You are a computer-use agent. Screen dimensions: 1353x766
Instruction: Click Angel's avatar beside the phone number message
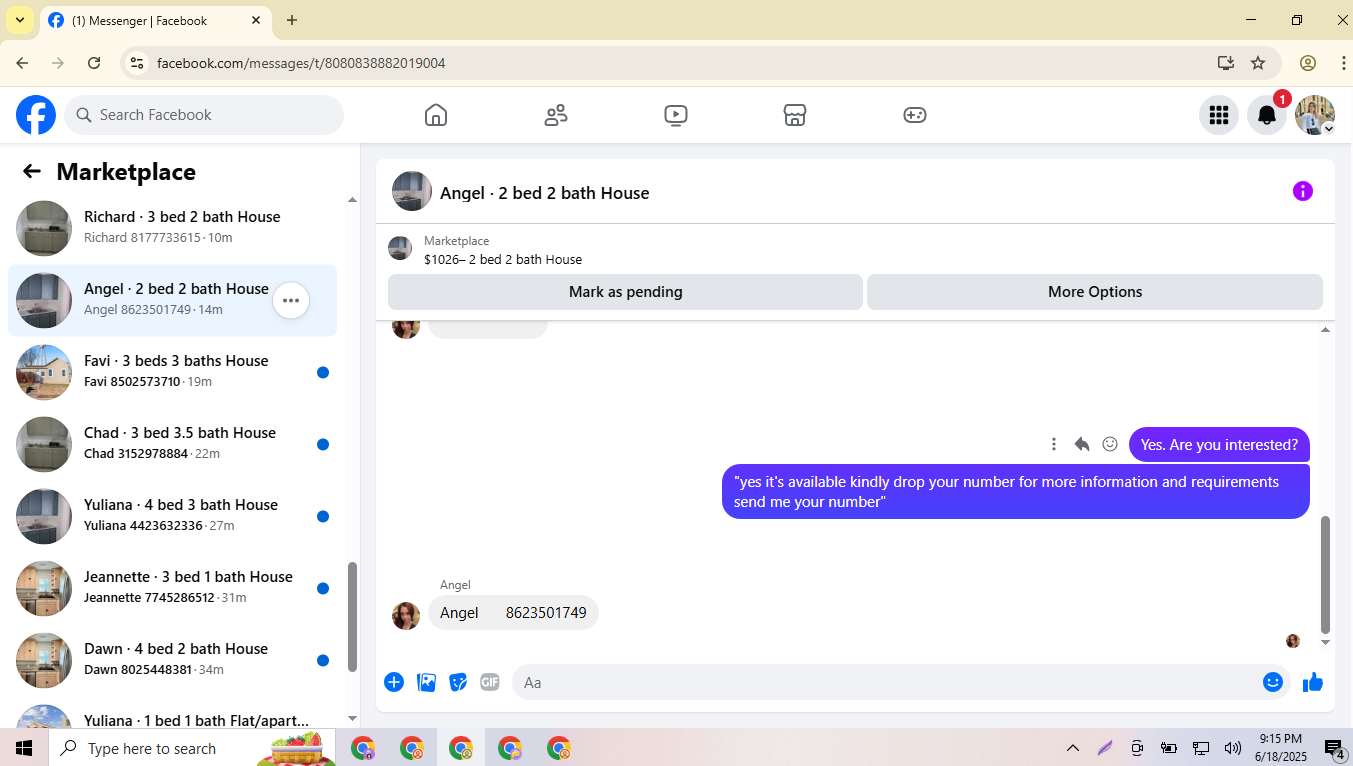[x=406, y=615]
